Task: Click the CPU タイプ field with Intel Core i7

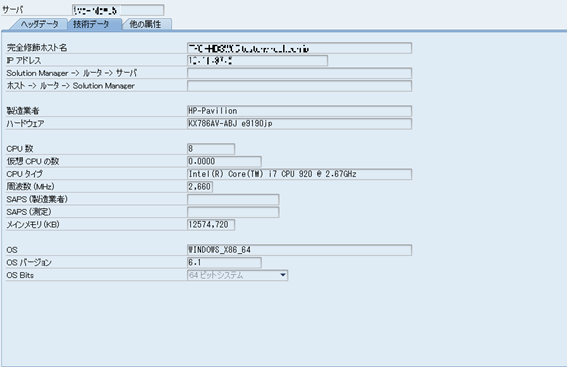Action: pos(299,174)
